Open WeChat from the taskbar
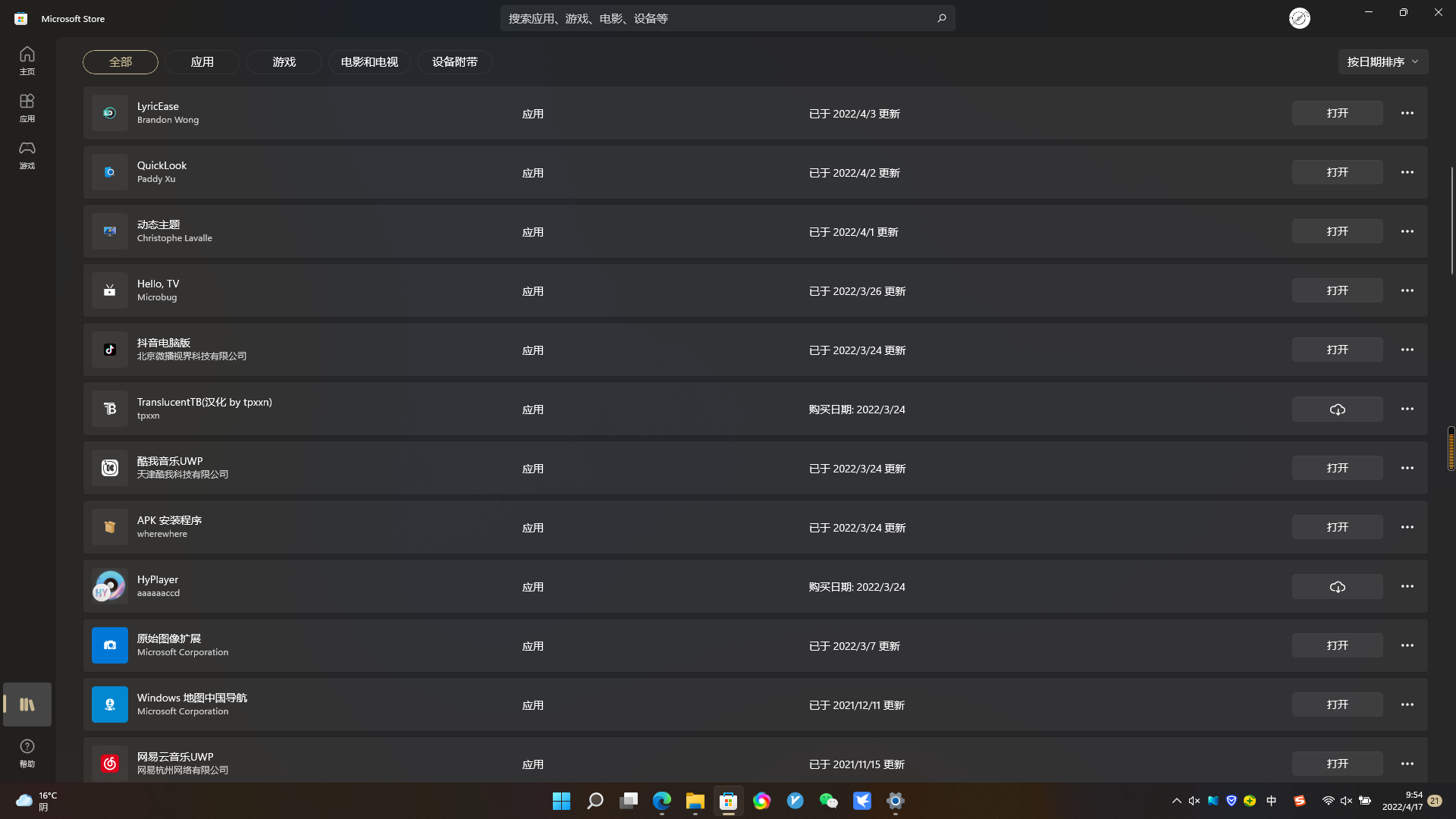 tap(828, 801)
